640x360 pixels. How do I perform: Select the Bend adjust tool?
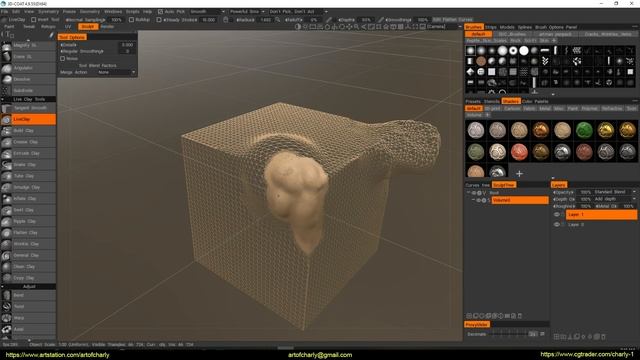coord(28,295)
